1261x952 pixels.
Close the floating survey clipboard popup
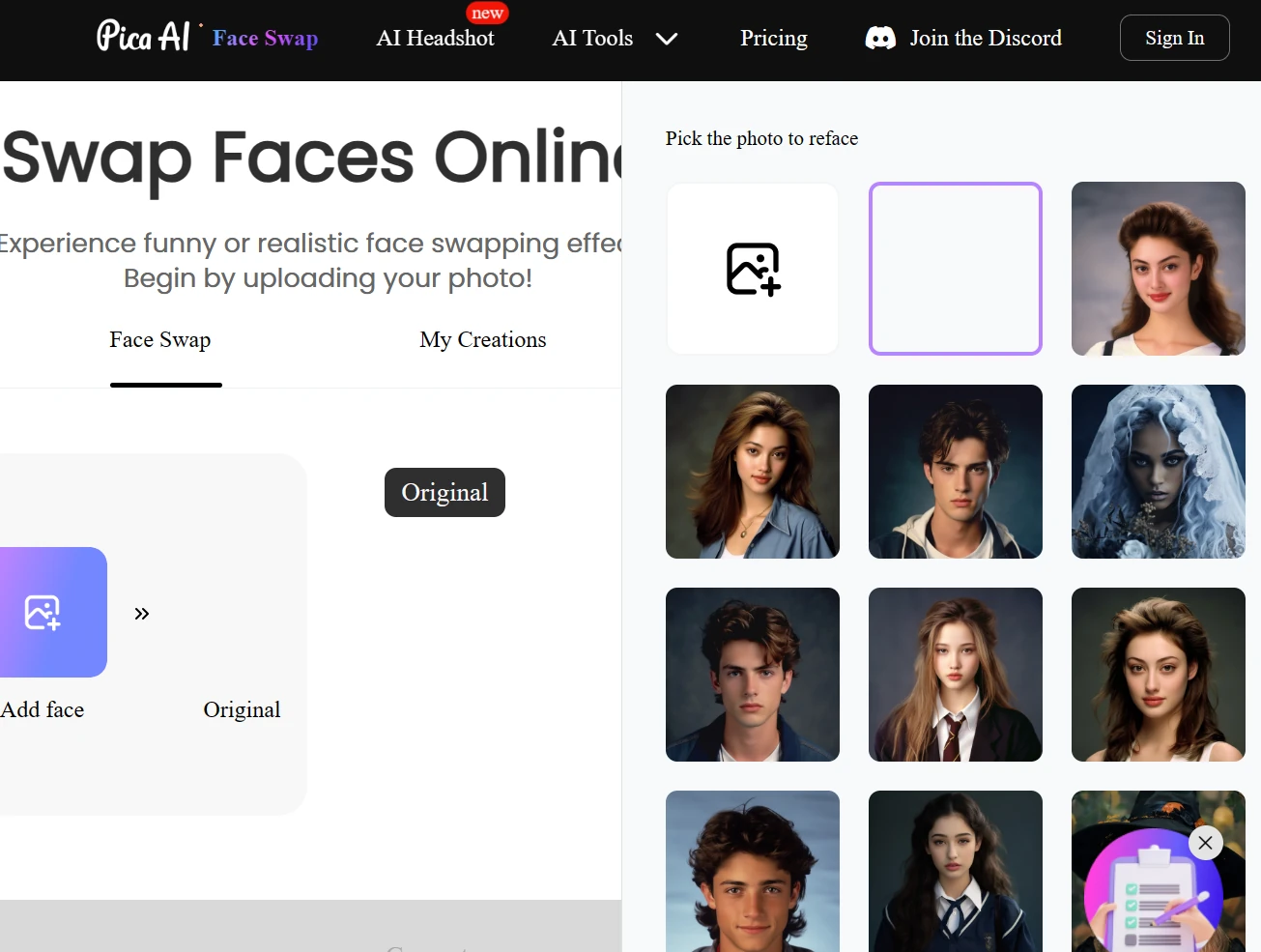pyautogui.click(x=1205, y=843)
